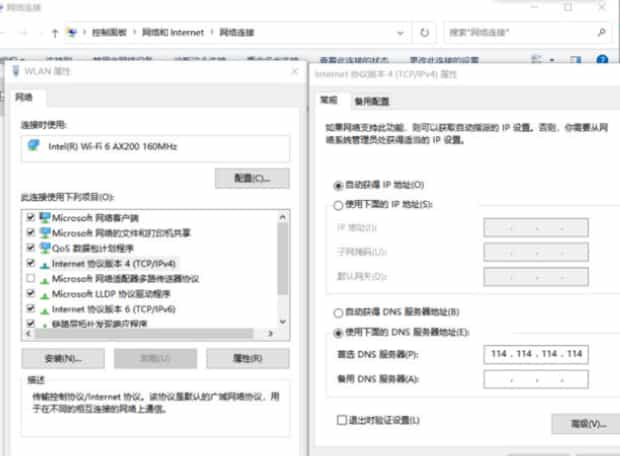Click the control panel icon in breadcrumb
Viewport: 620px width, 456px height.
[x=72, y=32]
